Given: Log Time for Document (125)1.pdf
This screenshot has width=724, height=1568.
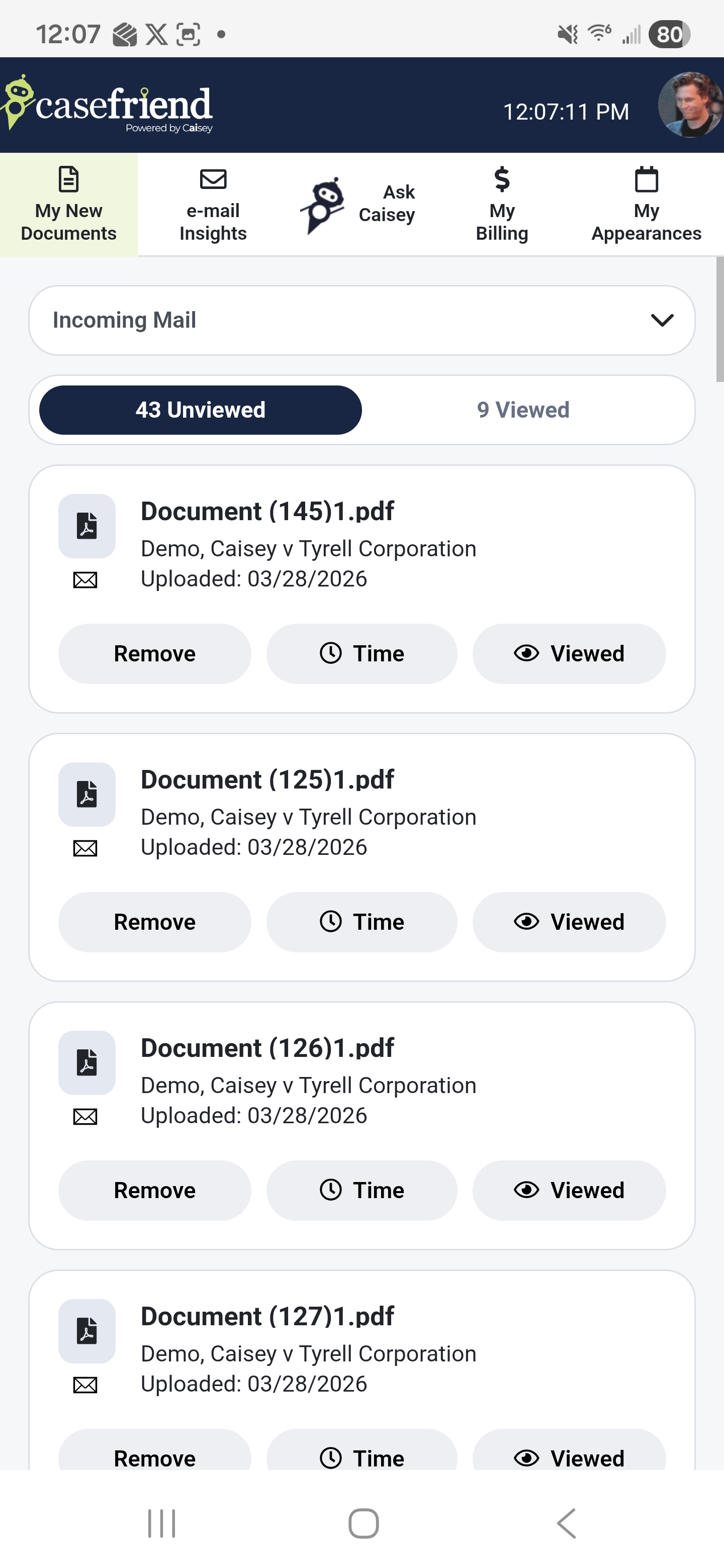Looking at the screenshot, I should [361, 922].
